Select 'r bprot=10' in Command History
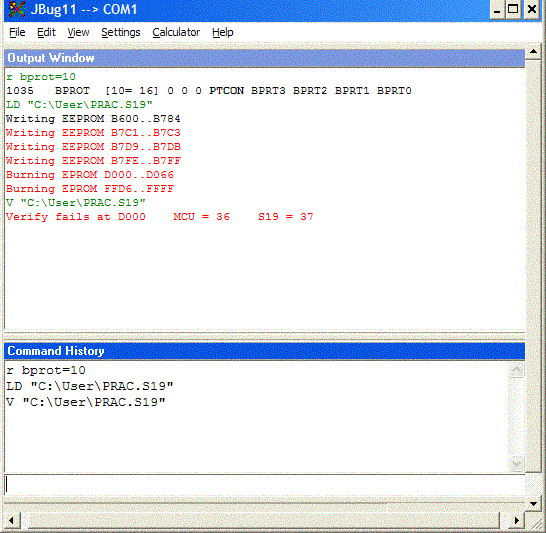This screenshot has width=546, height=533. (46, 370)
